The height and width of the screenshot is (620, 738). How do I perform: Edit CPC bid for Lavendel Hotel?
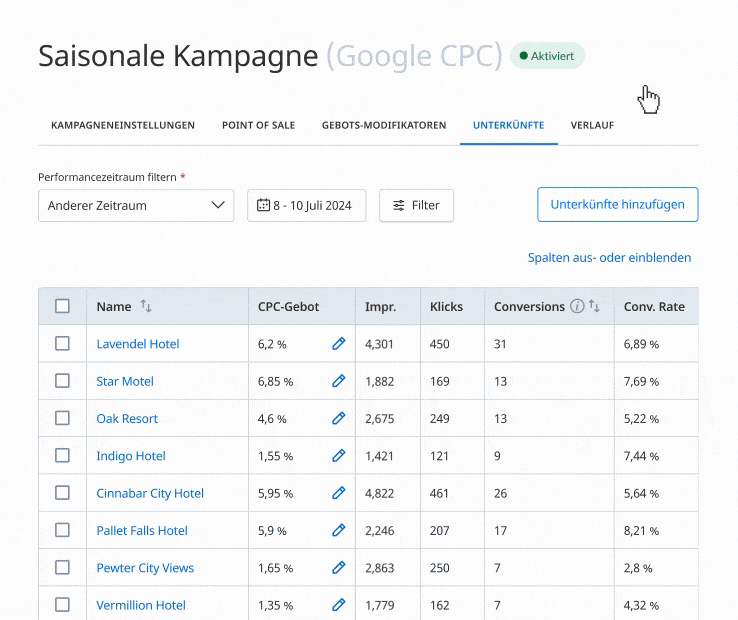(x=338, y=344)
